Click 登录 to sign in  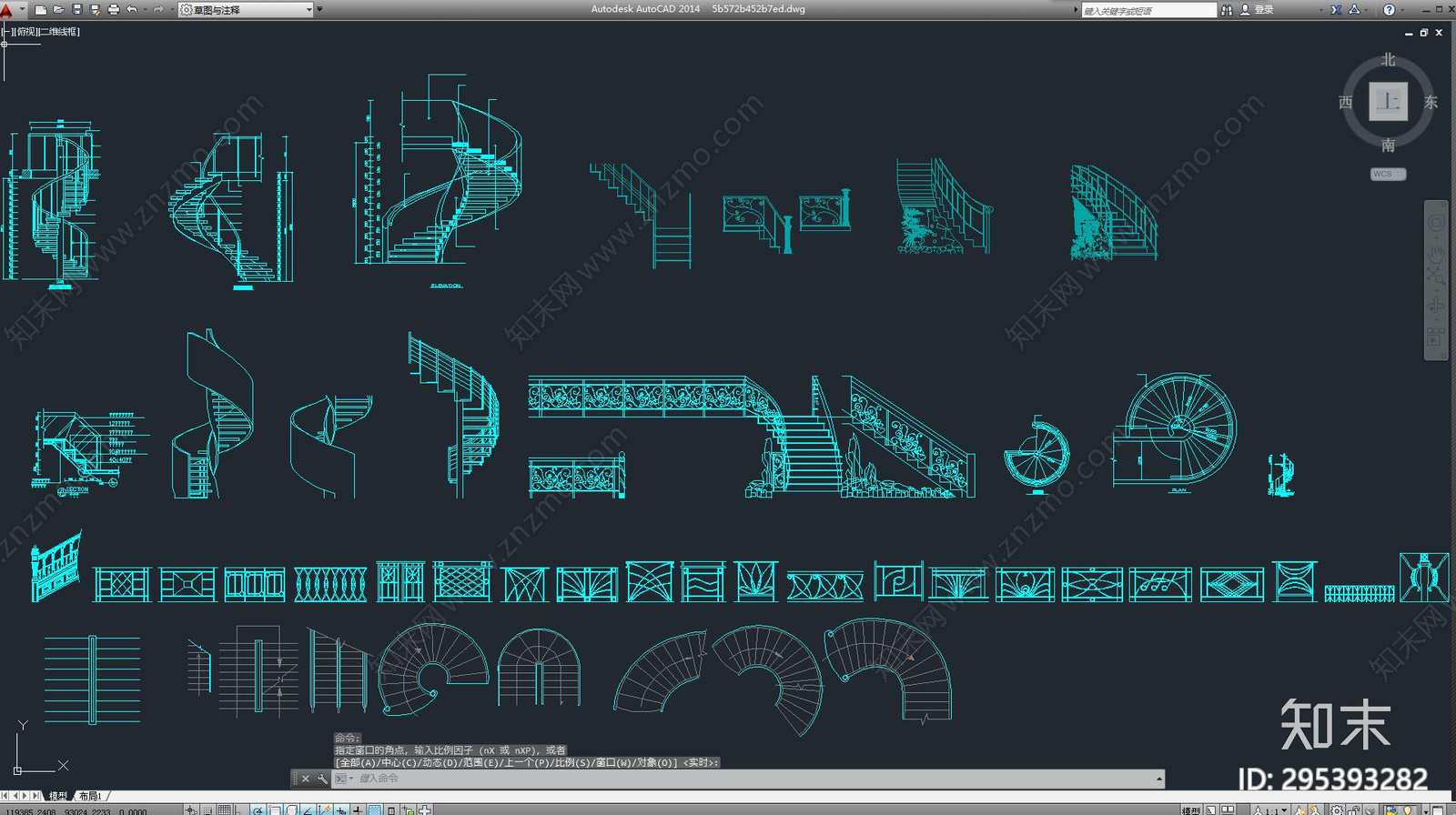1264,10
